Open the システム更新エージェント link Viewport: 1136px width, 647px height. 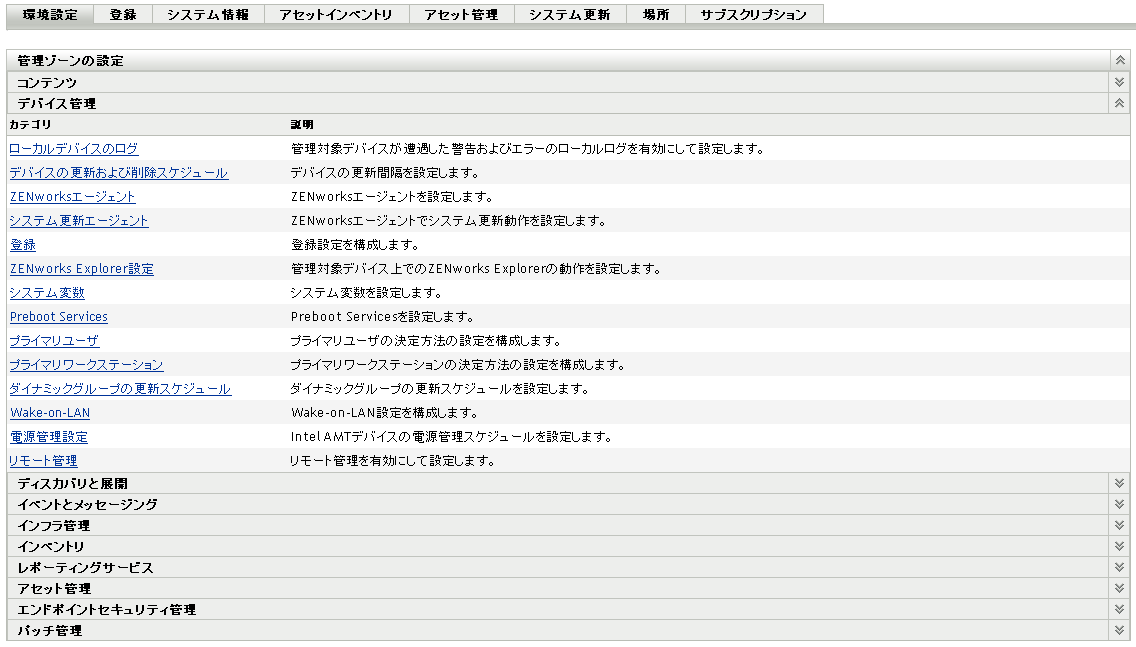click(x=78, y=220)
